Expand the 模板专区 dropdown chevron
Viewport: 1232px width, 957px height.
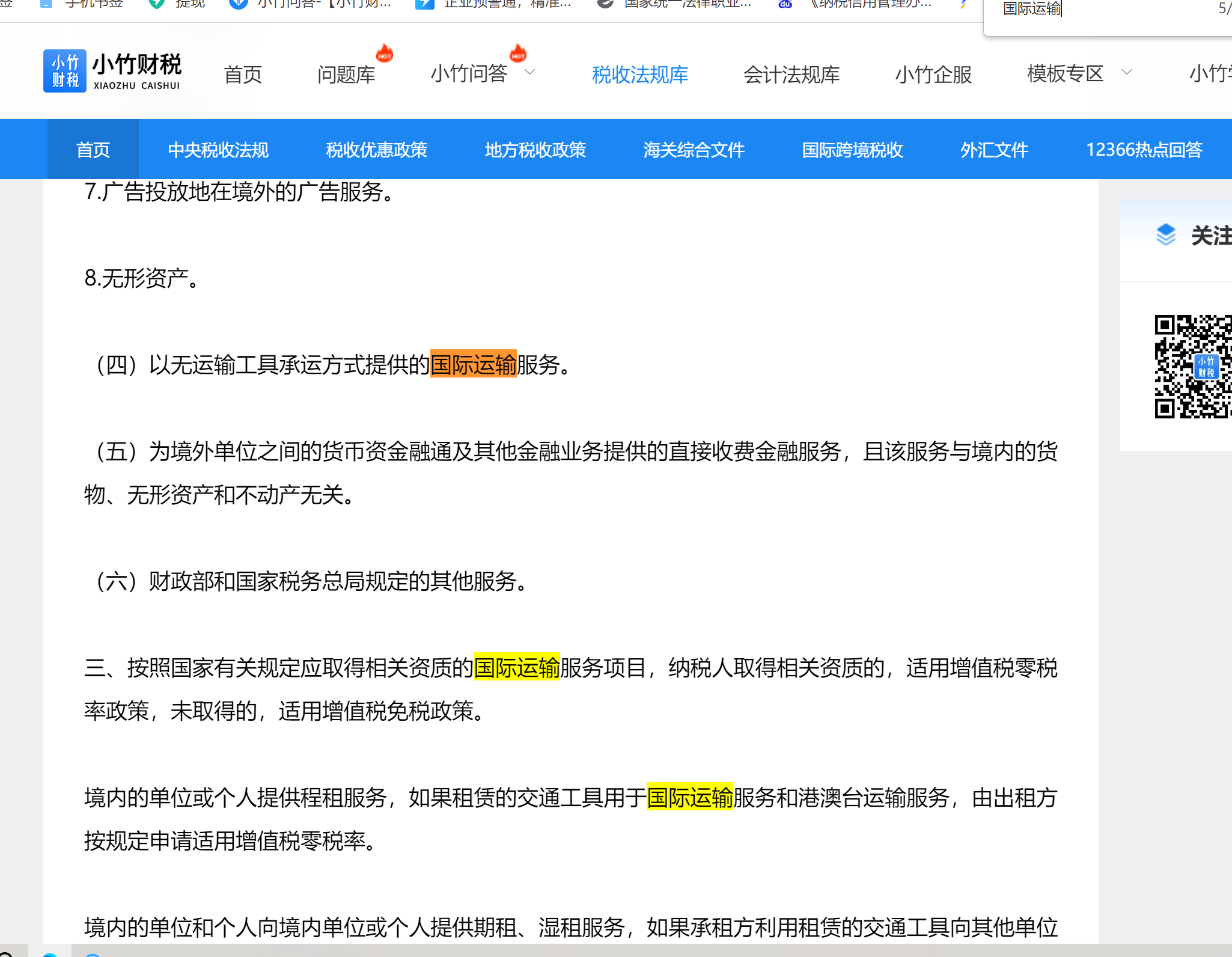tap(1127, 72)
